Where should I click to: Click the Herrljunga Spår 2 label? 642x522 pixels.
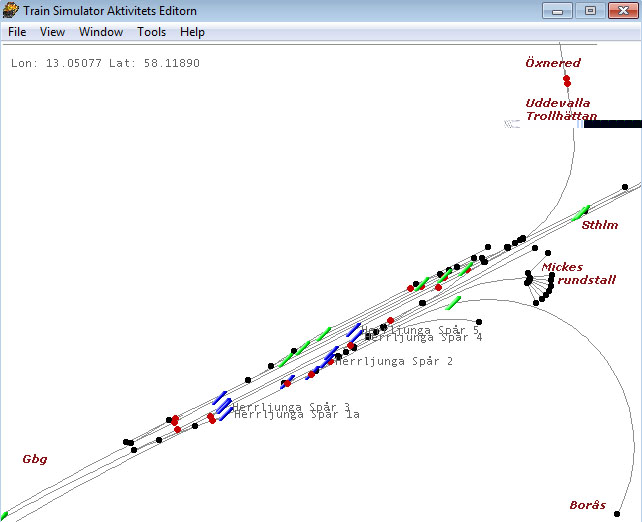394,361
